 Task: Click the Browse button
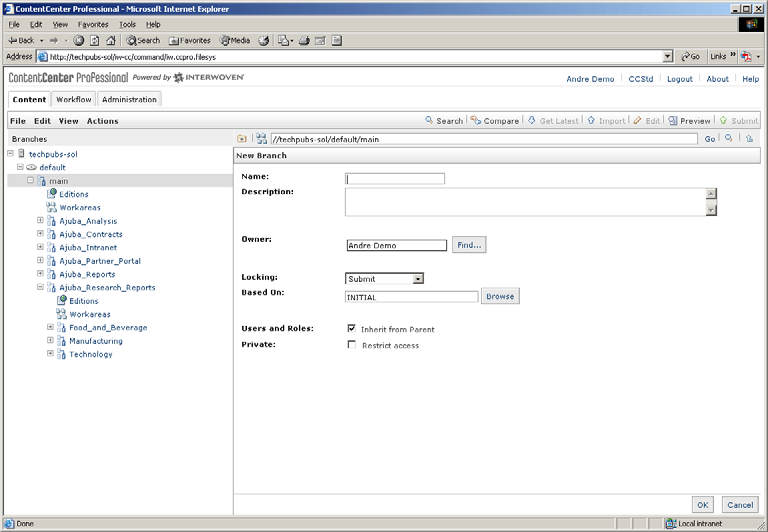tap(500, 296)
